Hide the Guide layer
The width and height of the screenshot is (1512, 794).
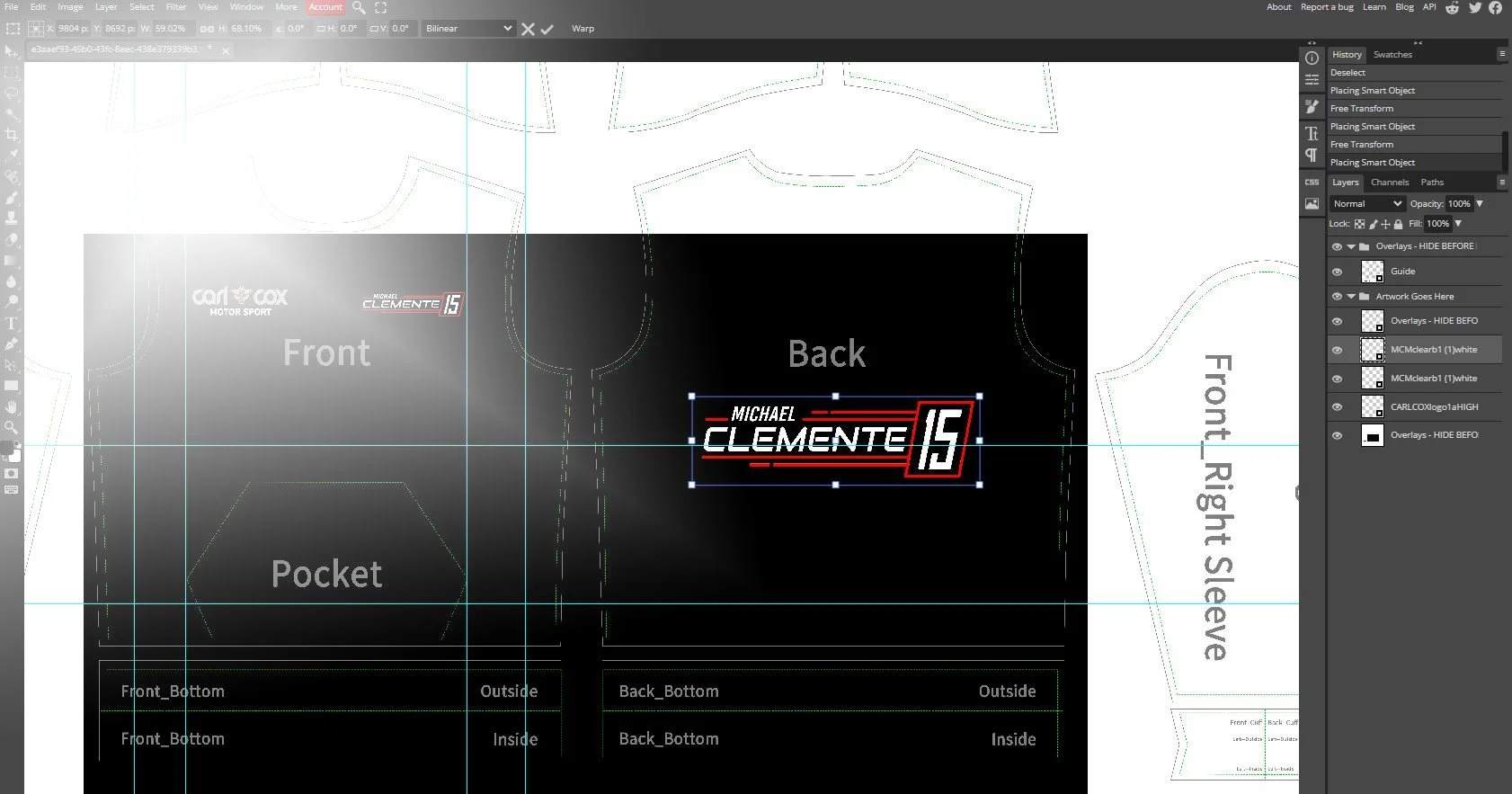pos(1337,272)
